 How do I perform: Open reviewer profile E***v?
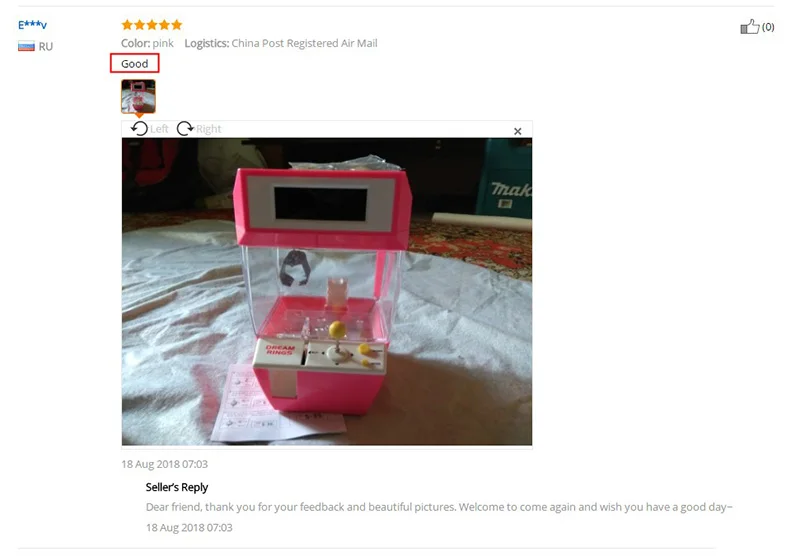coord(32,24)
